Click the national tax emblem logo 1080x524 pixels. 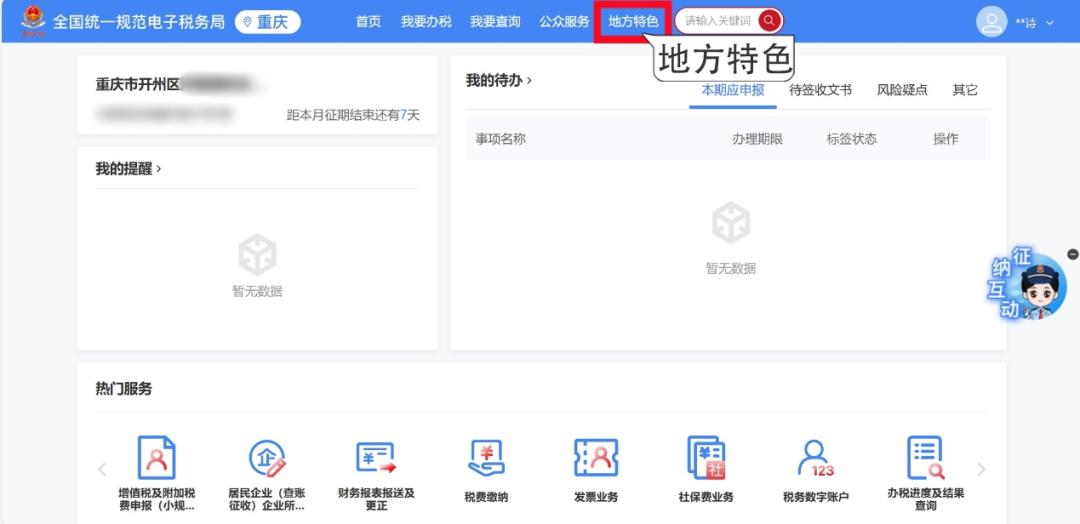pos(32,21)
